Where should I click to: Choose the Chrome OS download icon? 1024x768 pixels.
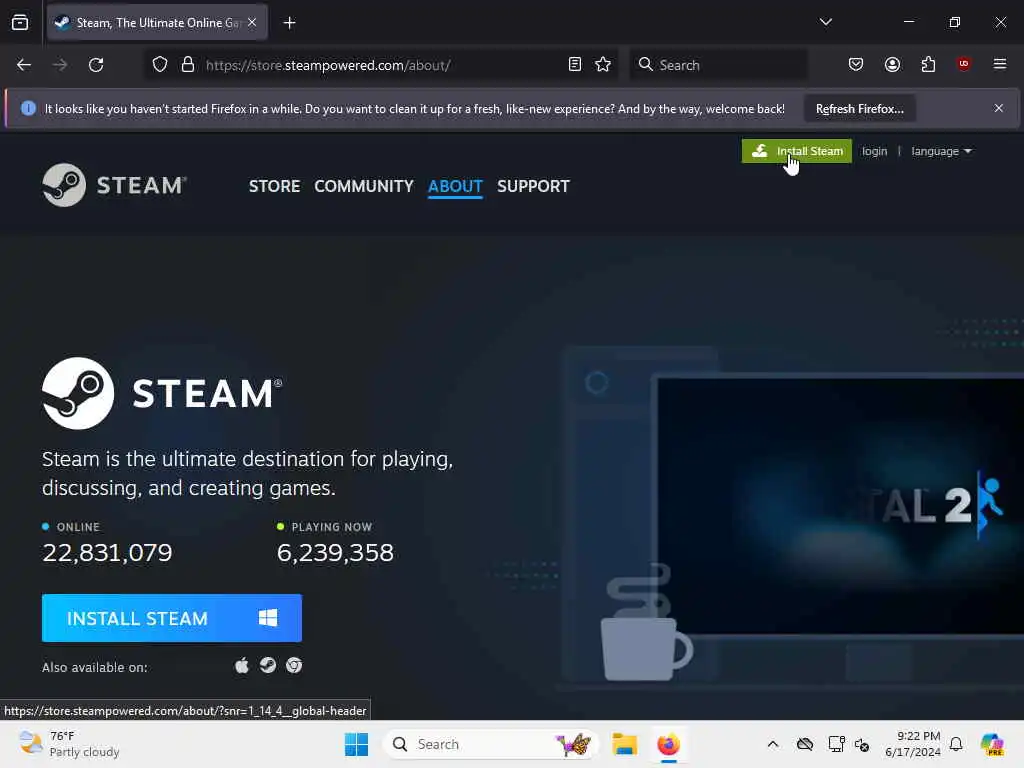(294, 665)
